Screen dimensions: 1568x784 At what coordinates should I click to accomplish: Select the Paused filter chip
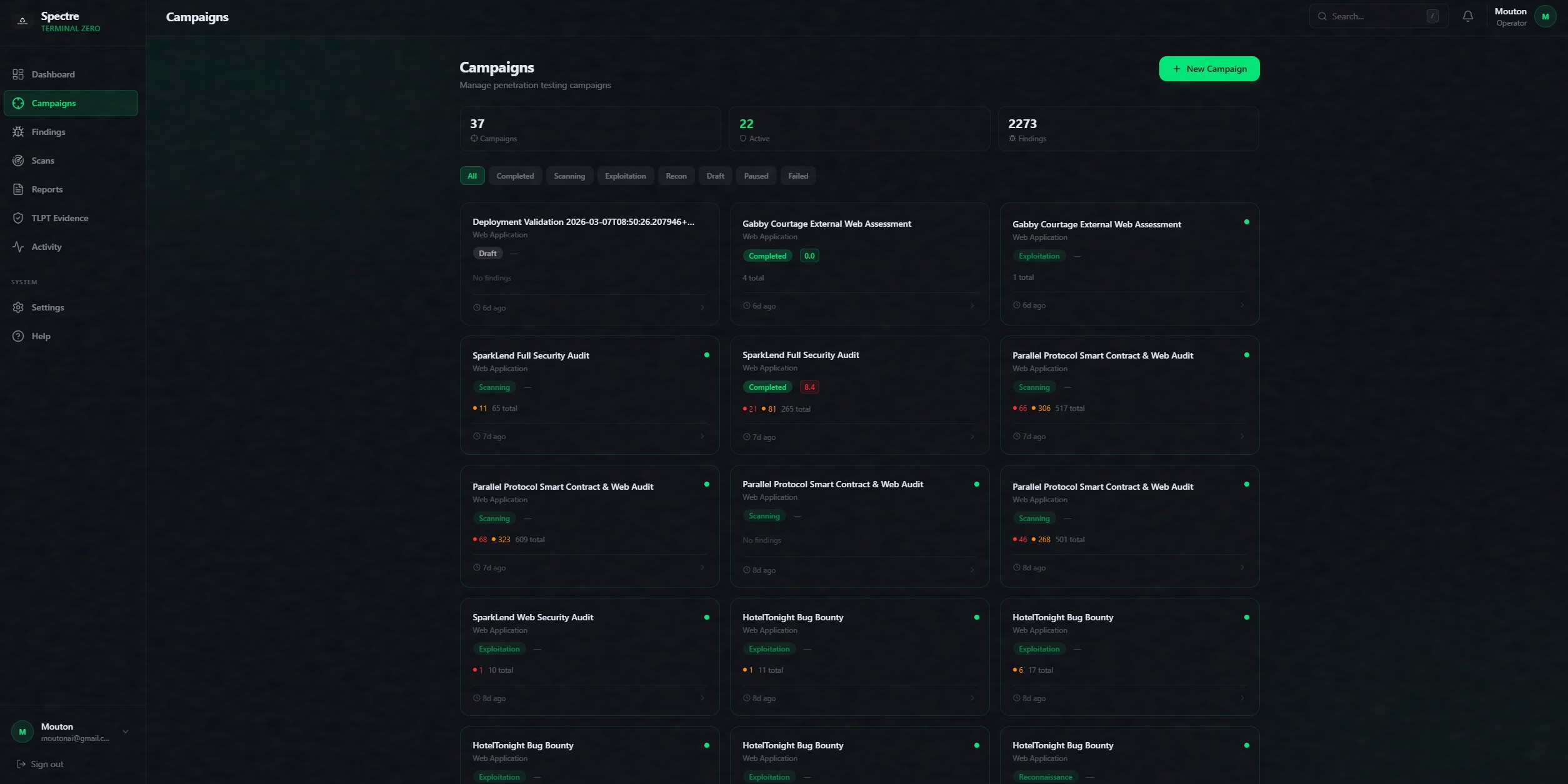tap(756, 176)
